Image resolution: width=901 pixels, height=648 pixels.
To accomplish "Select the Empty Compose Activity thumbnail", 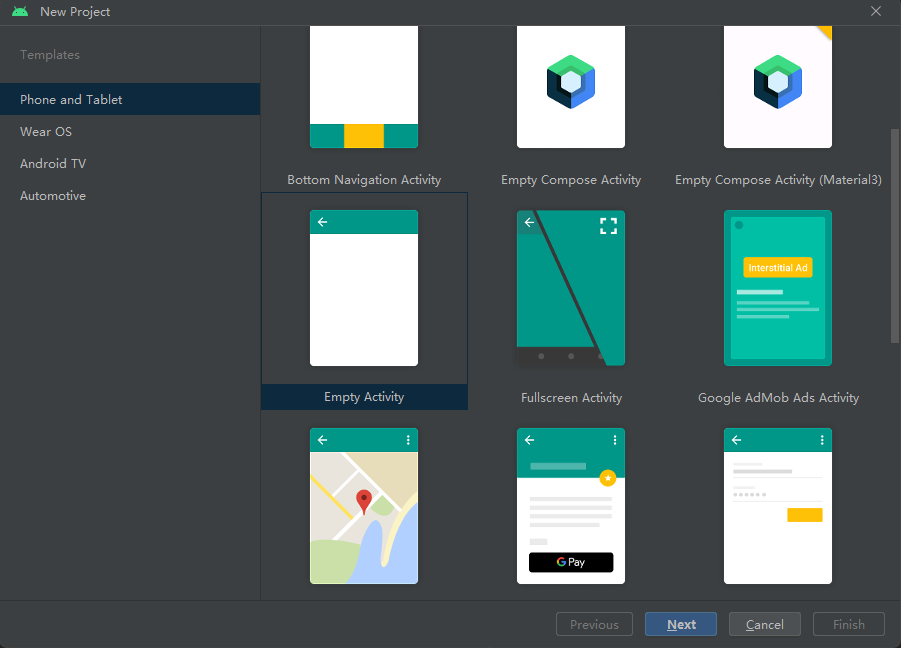I will tap(571, 87).
